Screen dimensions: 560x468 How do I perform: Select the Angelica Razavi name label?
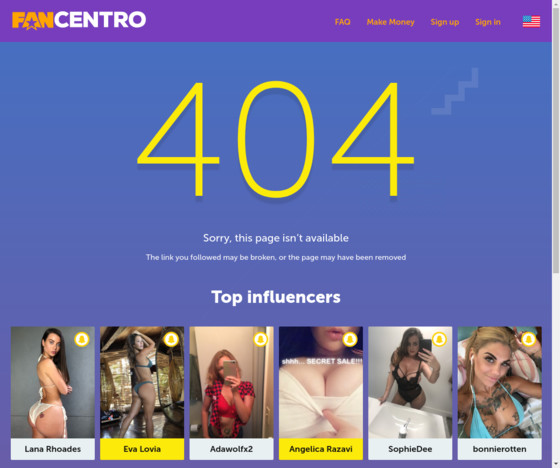(321, 449)
